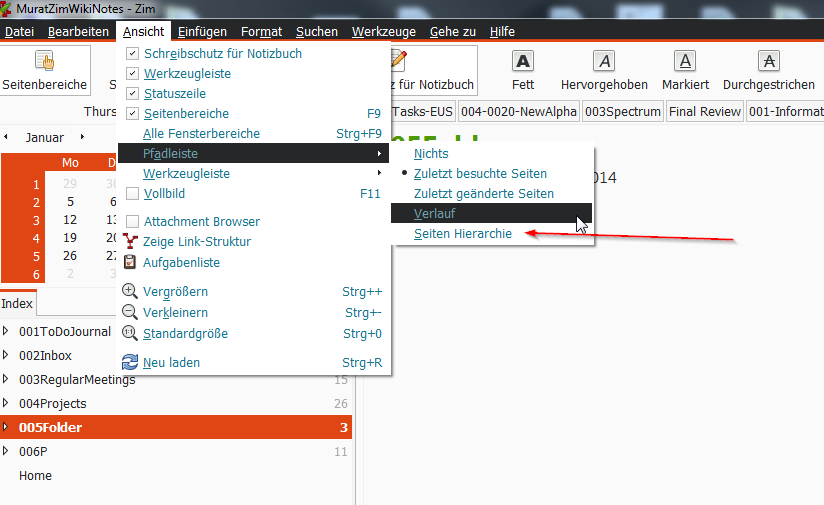This screenshot has height=505, width=824.
Task: Open the Aufgabenliste task list
Action: pos(181,262)
